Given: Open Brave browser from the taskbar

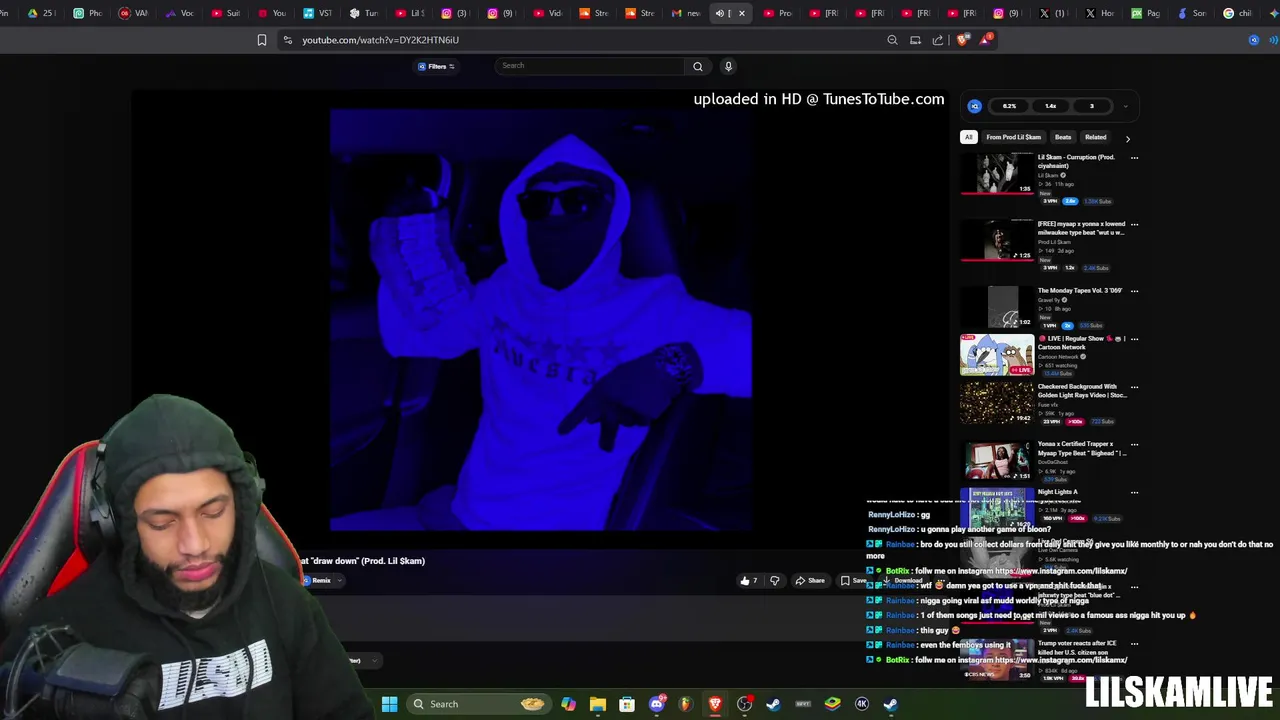Looking at the screenshot, I should [715, 704].
